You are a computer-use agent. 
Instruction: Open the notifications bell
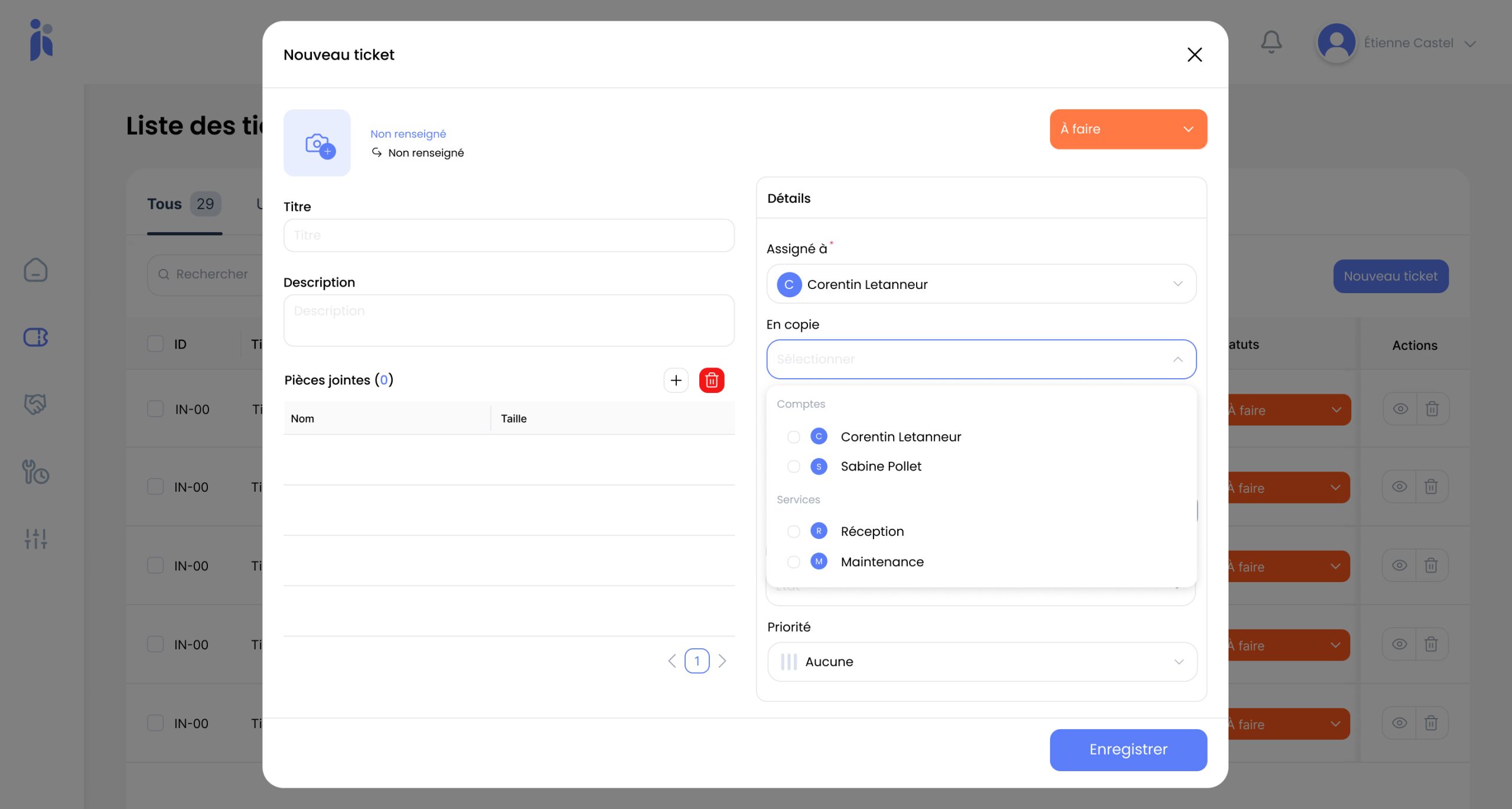click(x=1271, y=43)
